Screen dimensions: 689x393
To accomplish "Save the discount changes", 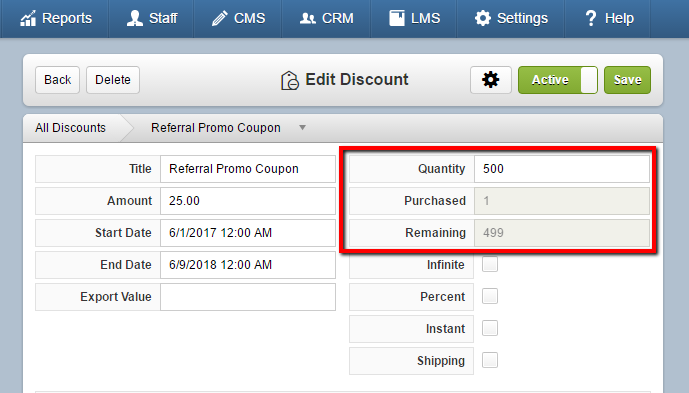I will (x=627, y=80).
